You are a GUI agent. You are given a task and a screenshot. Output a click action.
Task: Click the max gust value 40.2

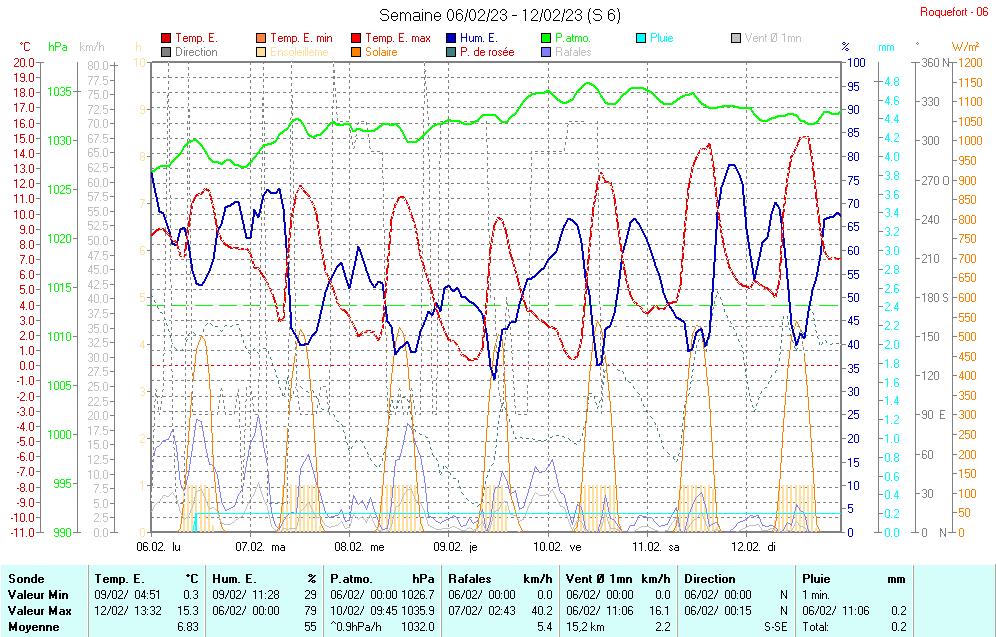tap(542, 610)
